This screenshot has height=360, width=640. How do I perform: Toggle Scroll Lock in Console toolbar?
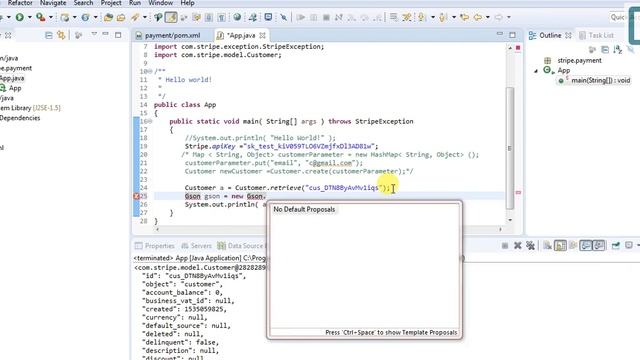560,245
